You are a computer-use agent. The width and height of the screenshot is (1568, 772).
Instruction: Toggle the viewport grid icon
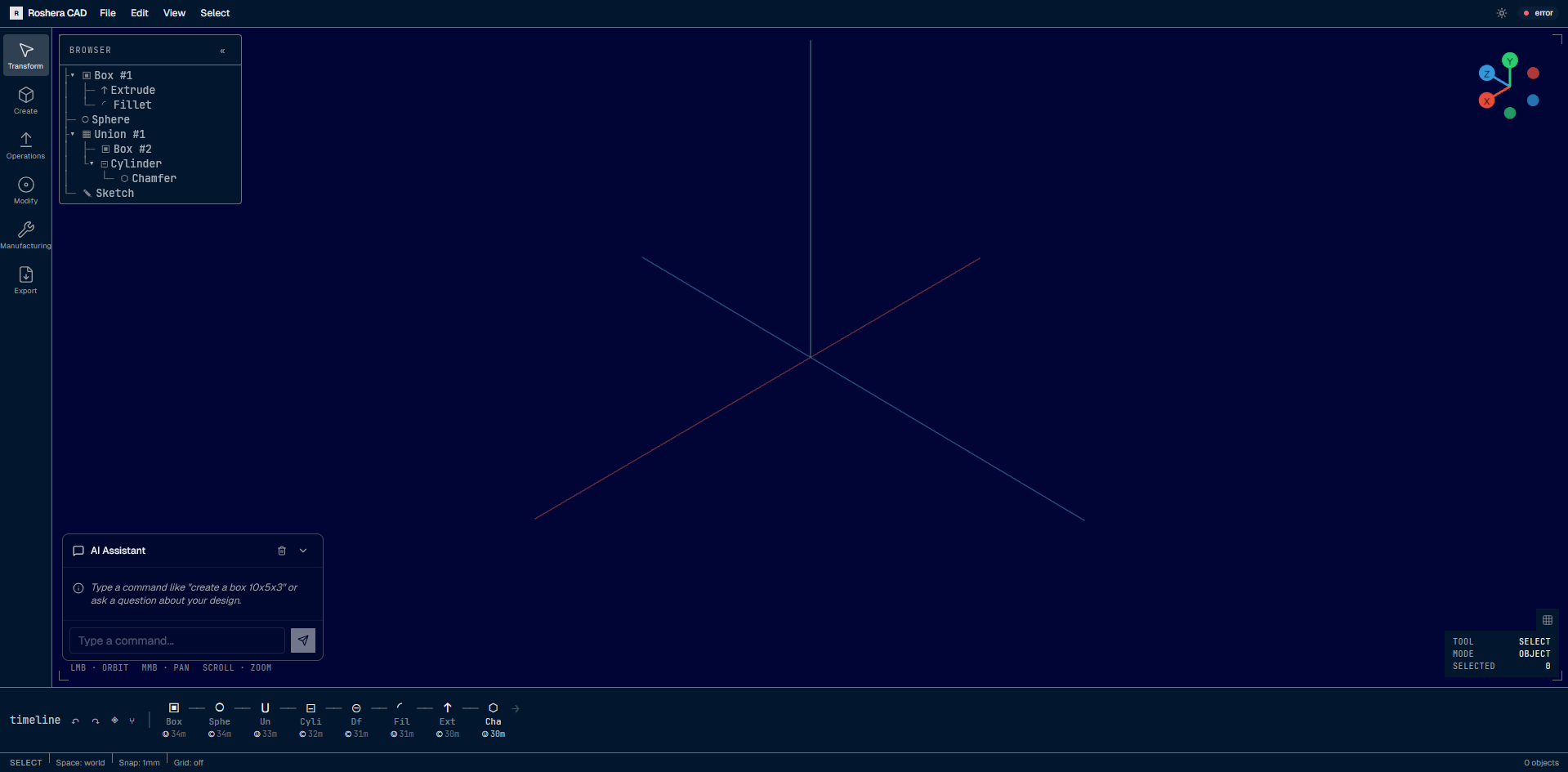click(x=1548, y=620)
